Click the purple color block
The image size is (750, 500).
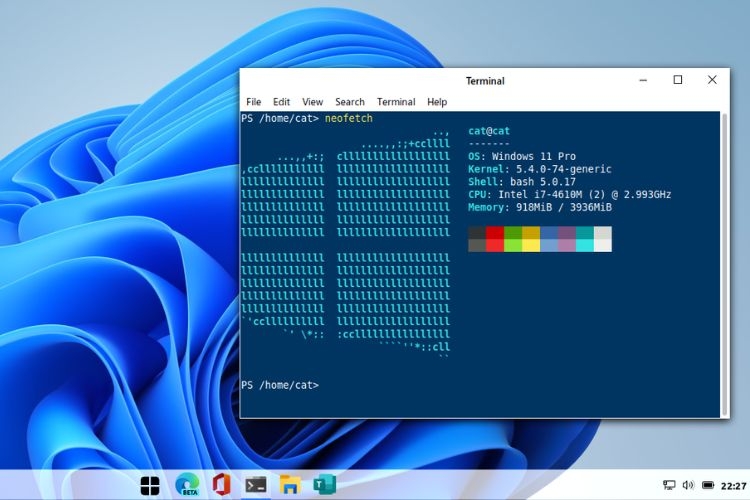[x=567, y=245]
